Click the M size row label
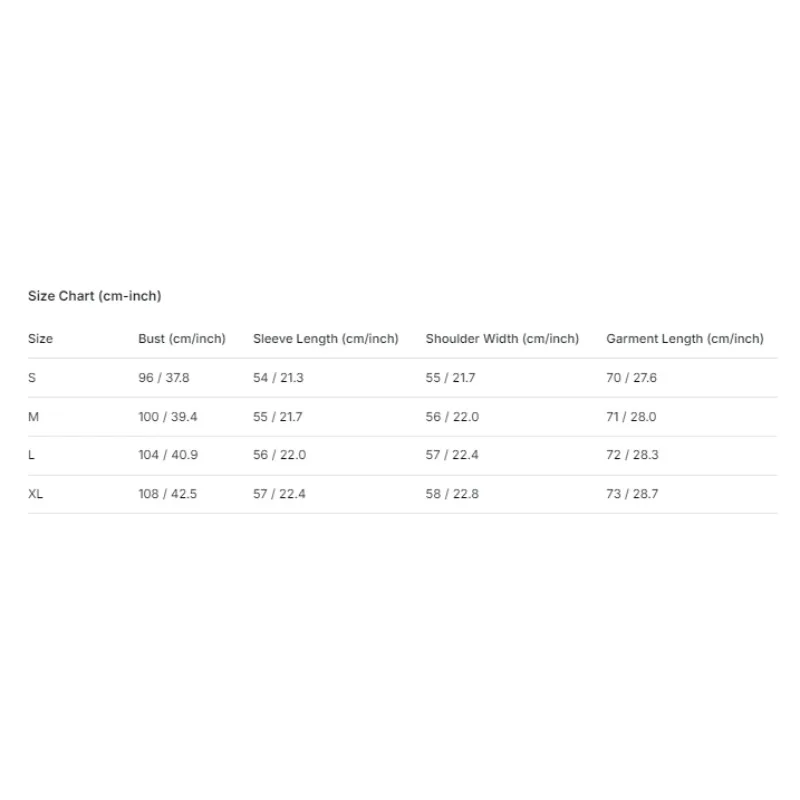This screenshot has width=800, height=800. tap(33, 417)
